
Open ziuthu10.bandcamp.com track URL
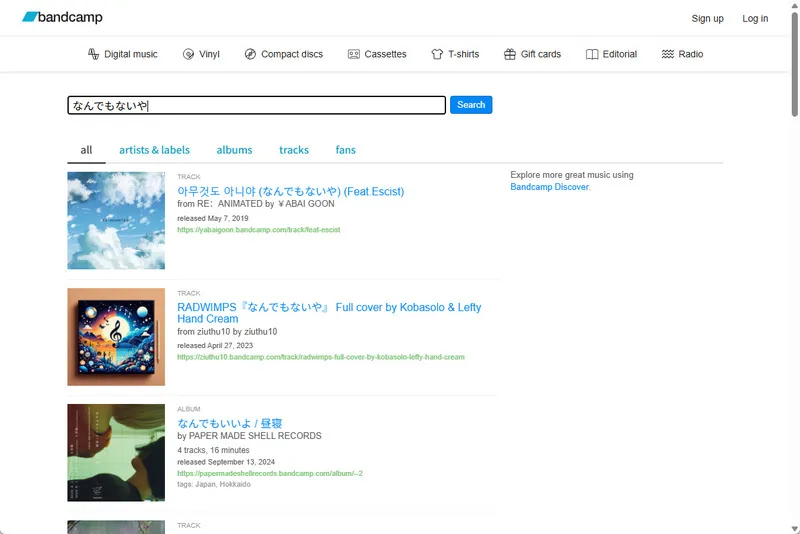321,357
